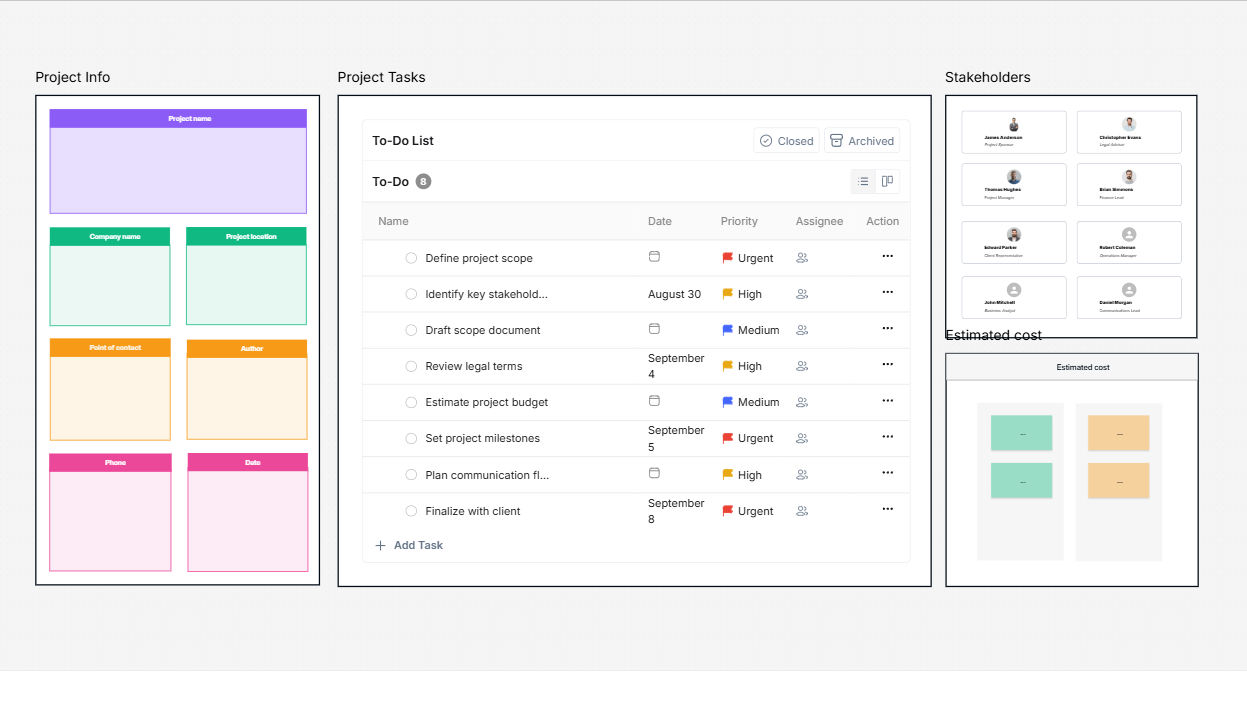The image size is (1247, 701).
Task: Select the Stakeholders frame title
Action: [x=987, y=77]
